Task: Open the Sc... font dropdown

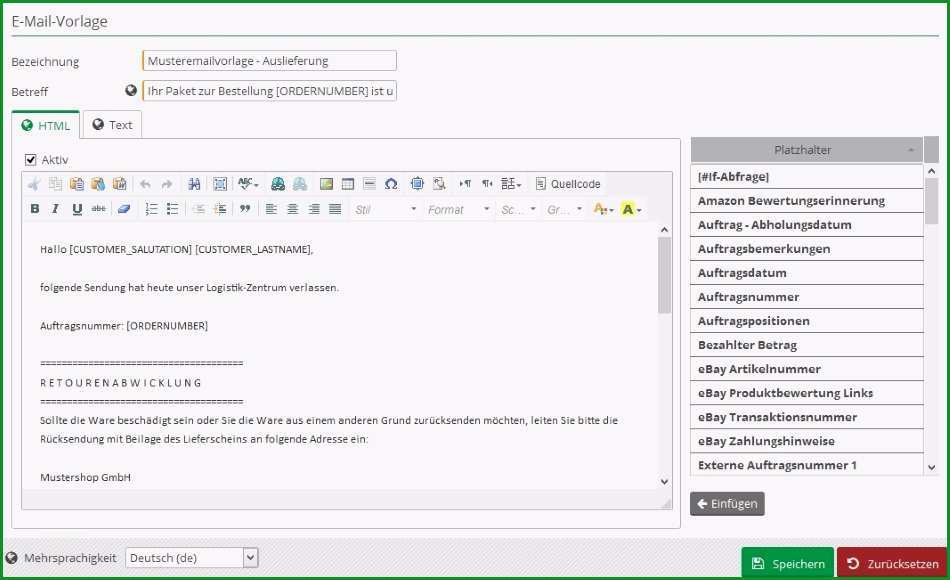Action: [x=518, y=210]
